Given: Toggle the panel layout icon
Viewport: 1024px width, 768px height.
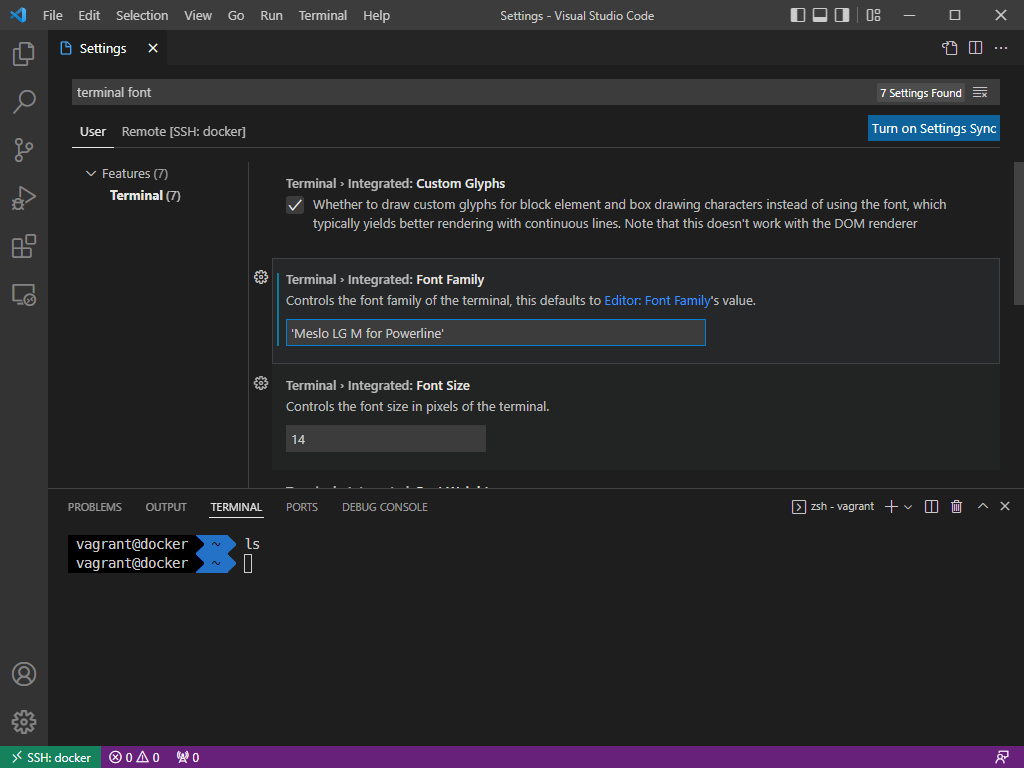Looking at the screenshot, I should [x=820, y=15].
